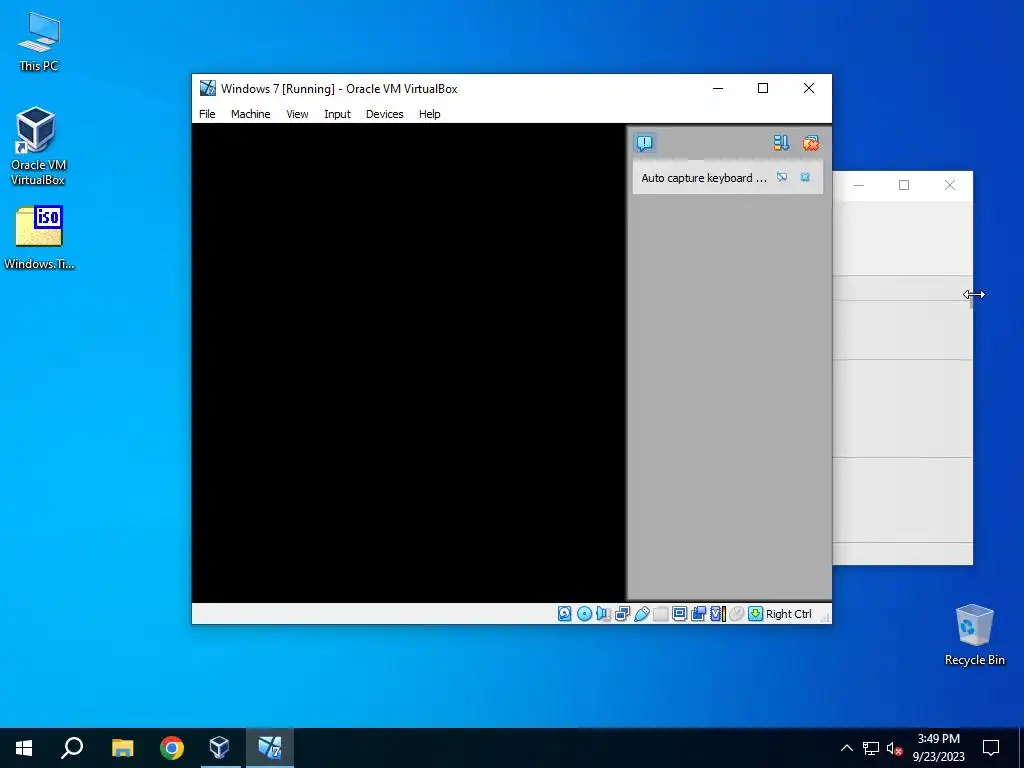
Task: Click the muted volume icon in system tray
Action: click(x=895, y=748)
